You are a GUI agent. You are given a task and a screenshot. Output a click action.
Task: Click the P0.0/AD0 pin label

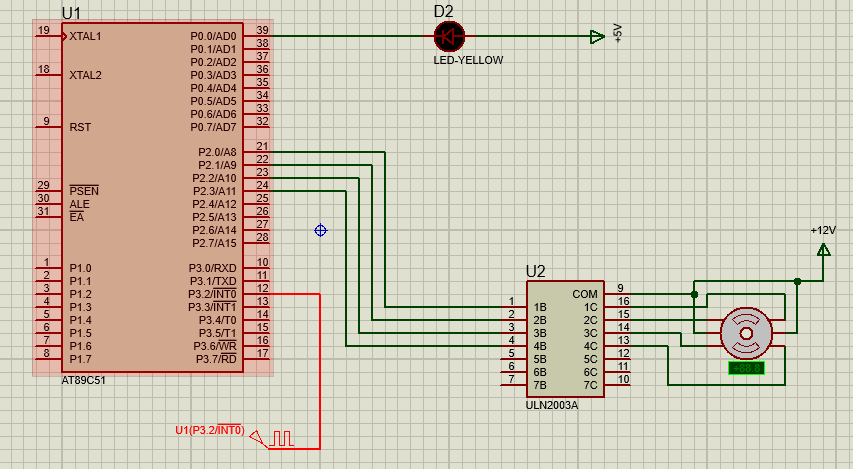[213, 36]
